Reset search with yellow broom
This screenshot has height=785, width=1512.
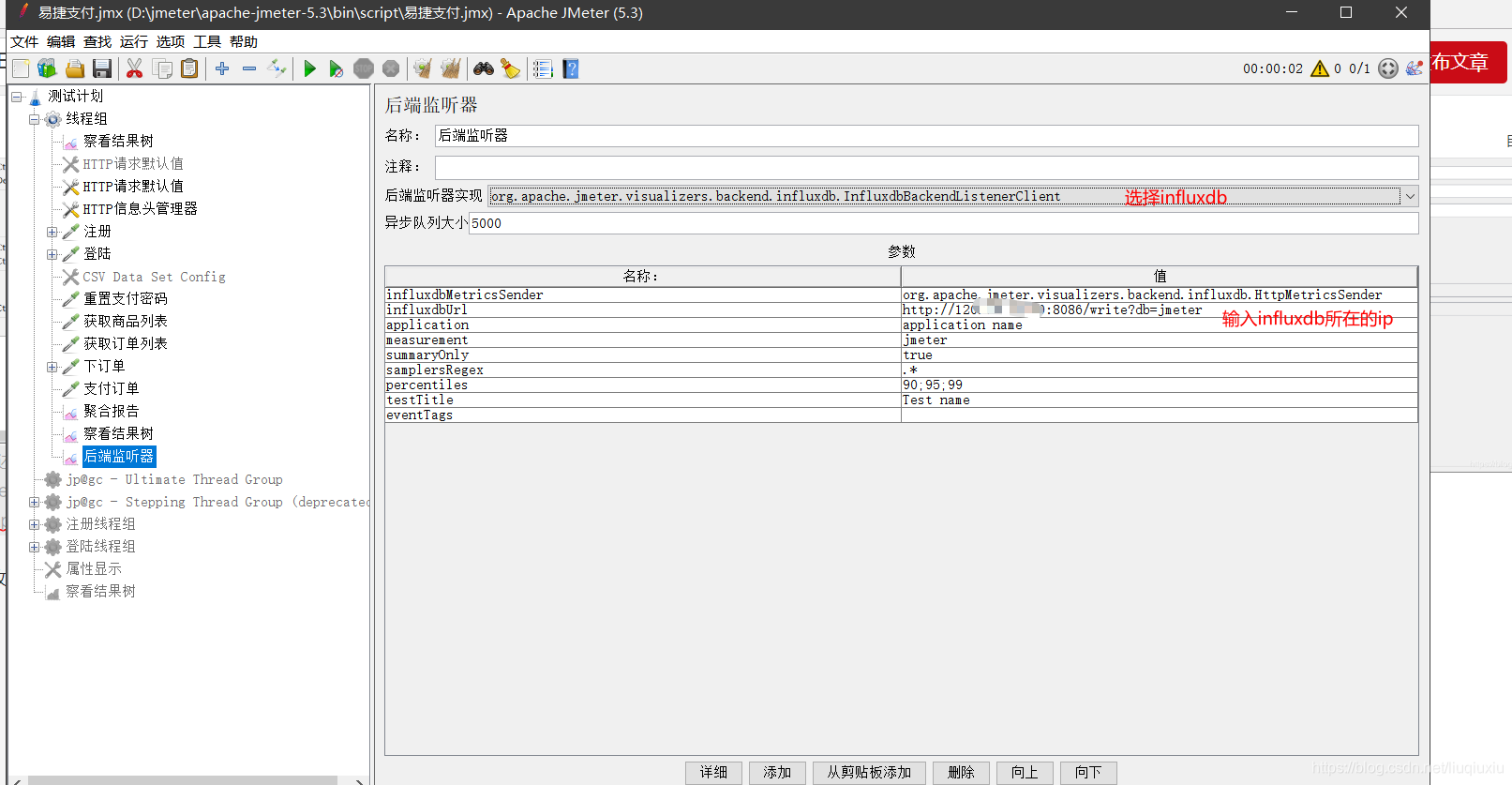pos(510,68)
